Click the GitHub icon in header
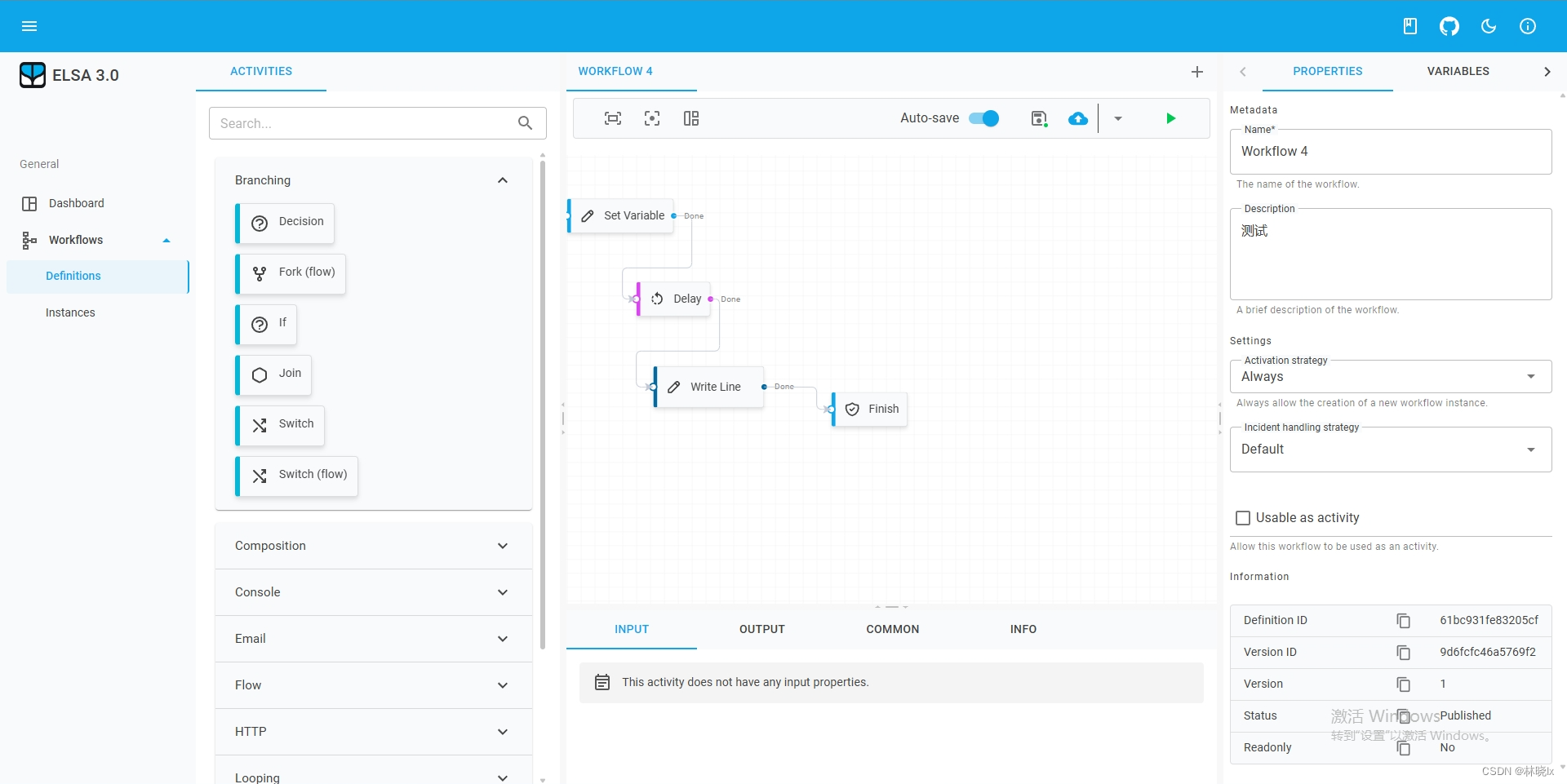Screen dimensions: 1567x784 pos(1449,26)
